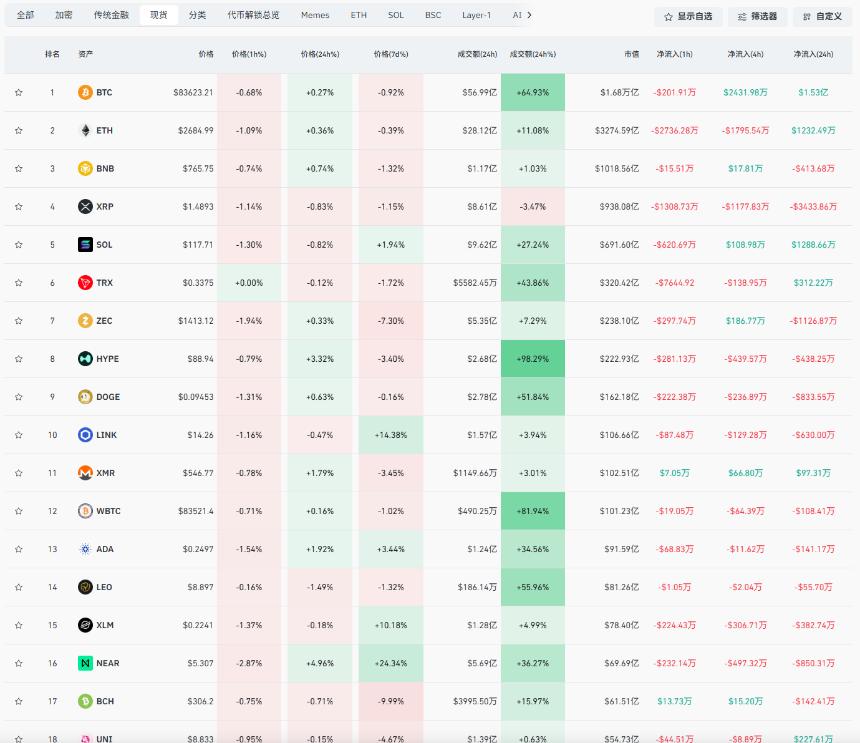Click the BCH coin icon

point(85,701)
